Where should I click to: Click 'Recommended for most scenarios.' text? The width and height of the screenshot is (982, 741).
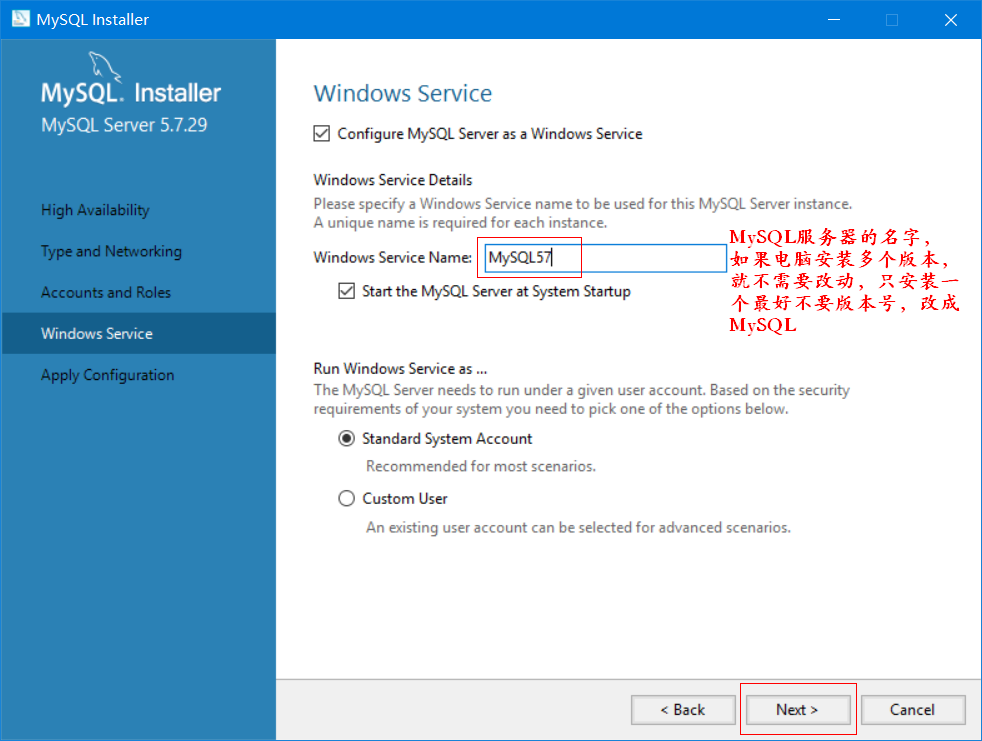481,466
